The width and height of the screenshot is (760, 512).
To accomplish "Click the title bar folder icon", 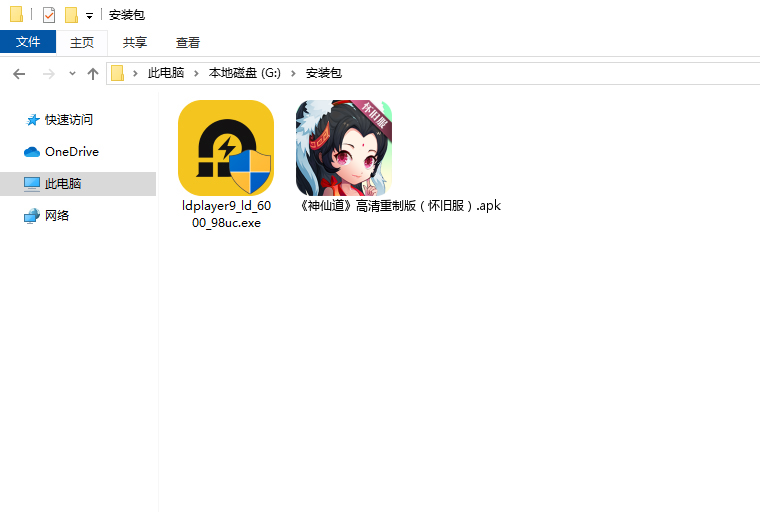I will tap(16, 14).
